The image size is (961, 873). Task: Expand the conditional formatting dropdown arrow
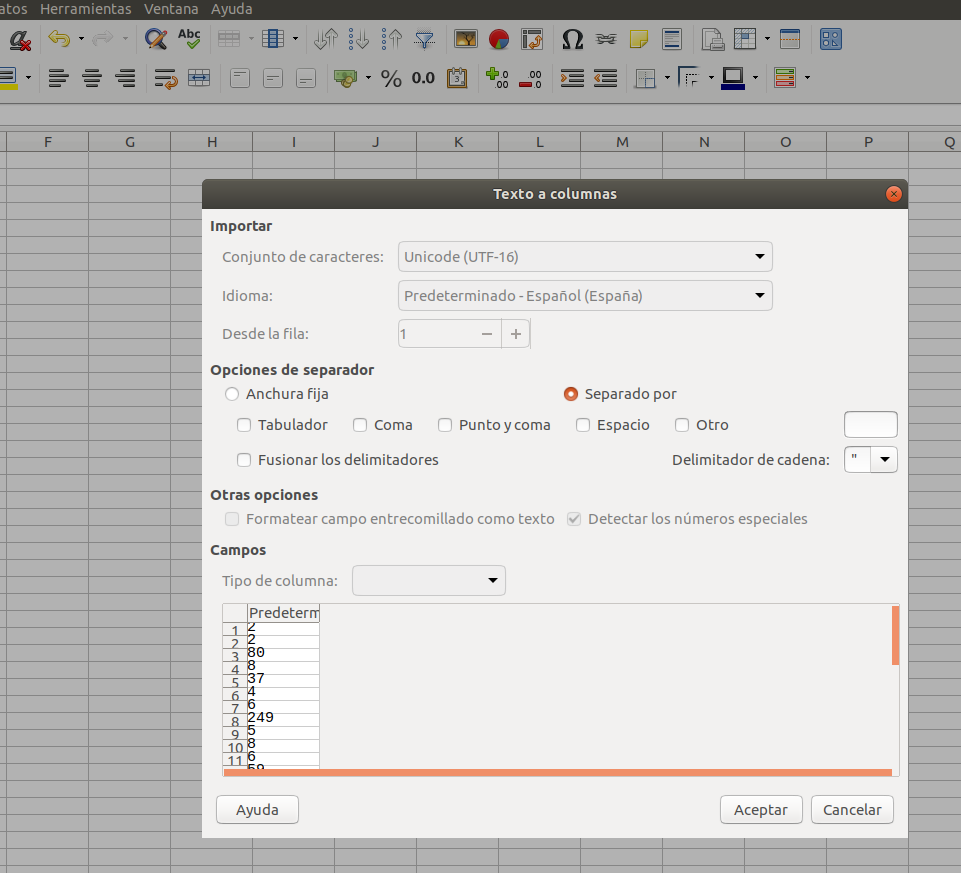click(x=807, y=78)
